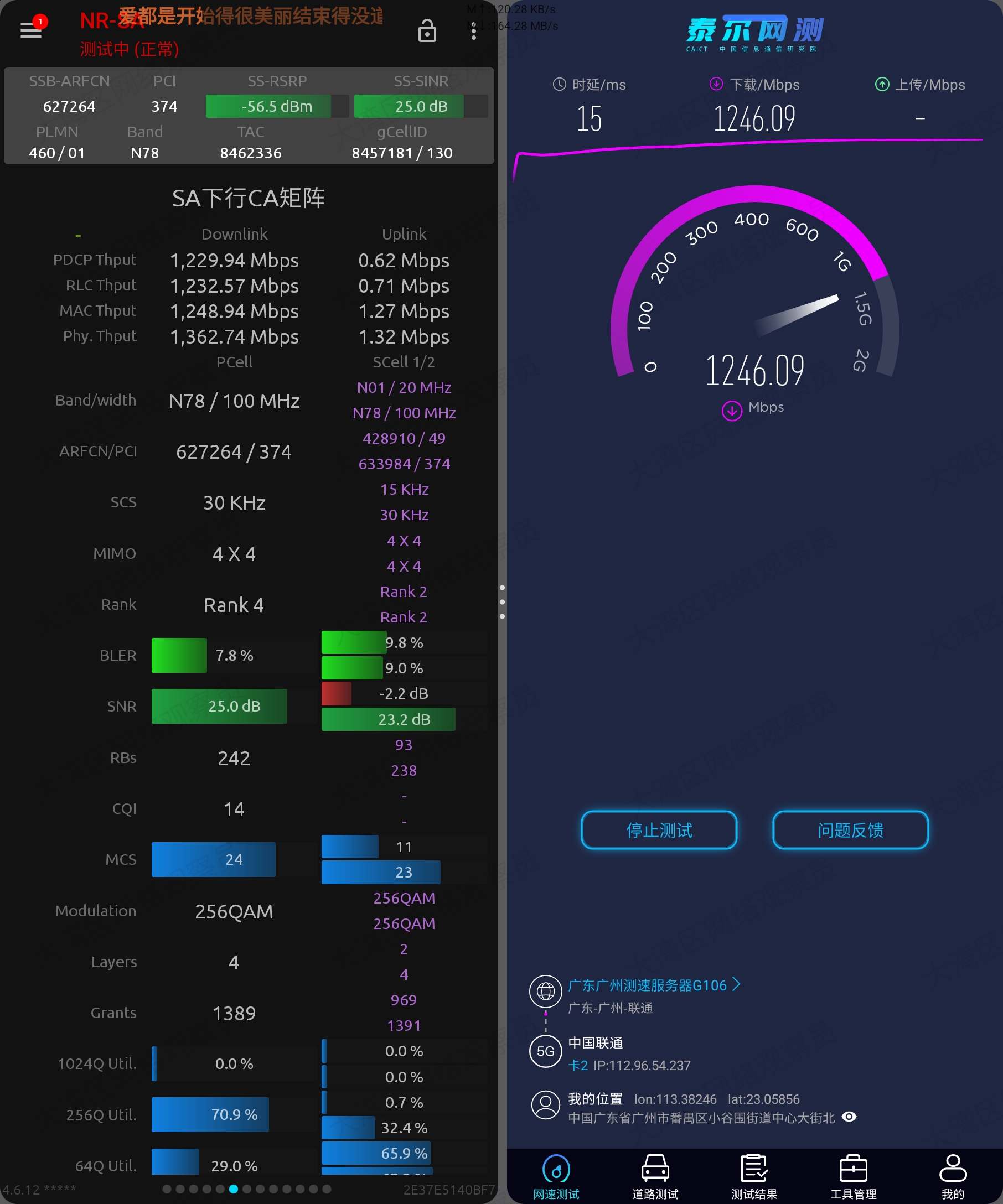Tap the split-screen divider handle
Viewport: 1003px width, 1204px height.
point(503,602)
